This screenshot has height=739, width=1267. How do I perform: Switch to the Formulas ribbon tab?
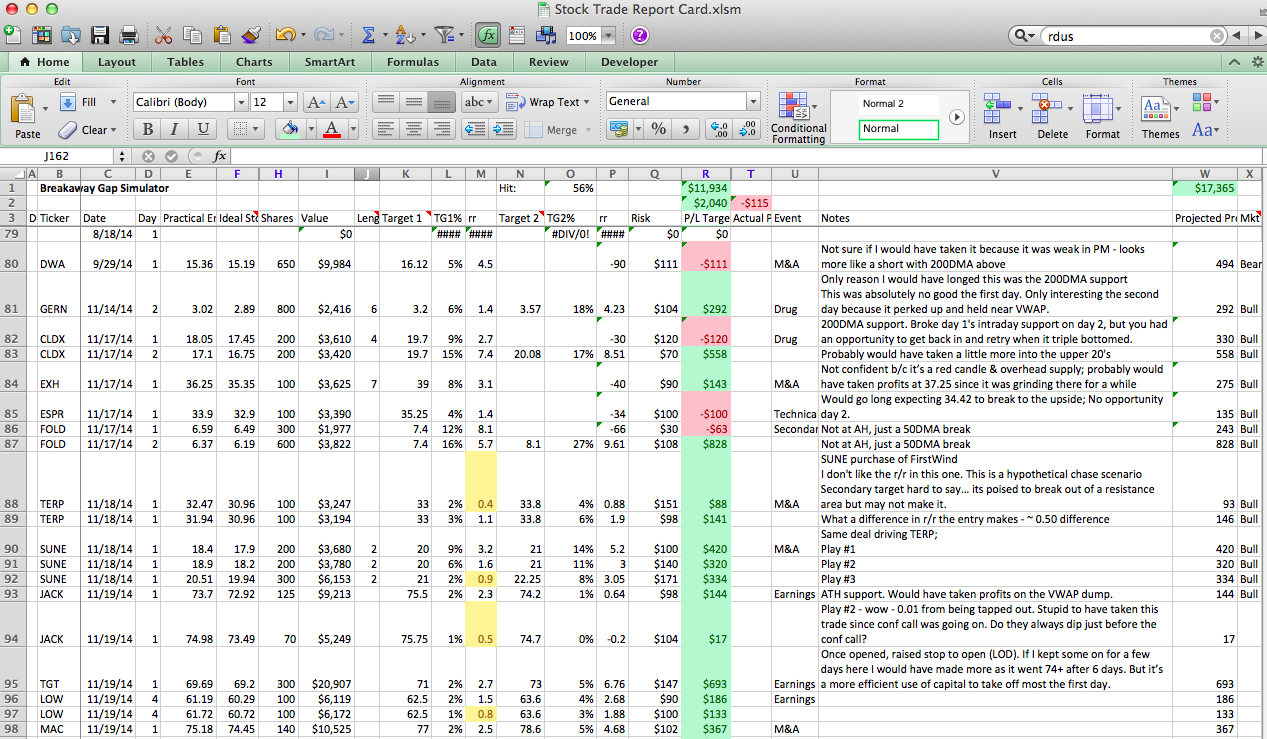(412, 62)
